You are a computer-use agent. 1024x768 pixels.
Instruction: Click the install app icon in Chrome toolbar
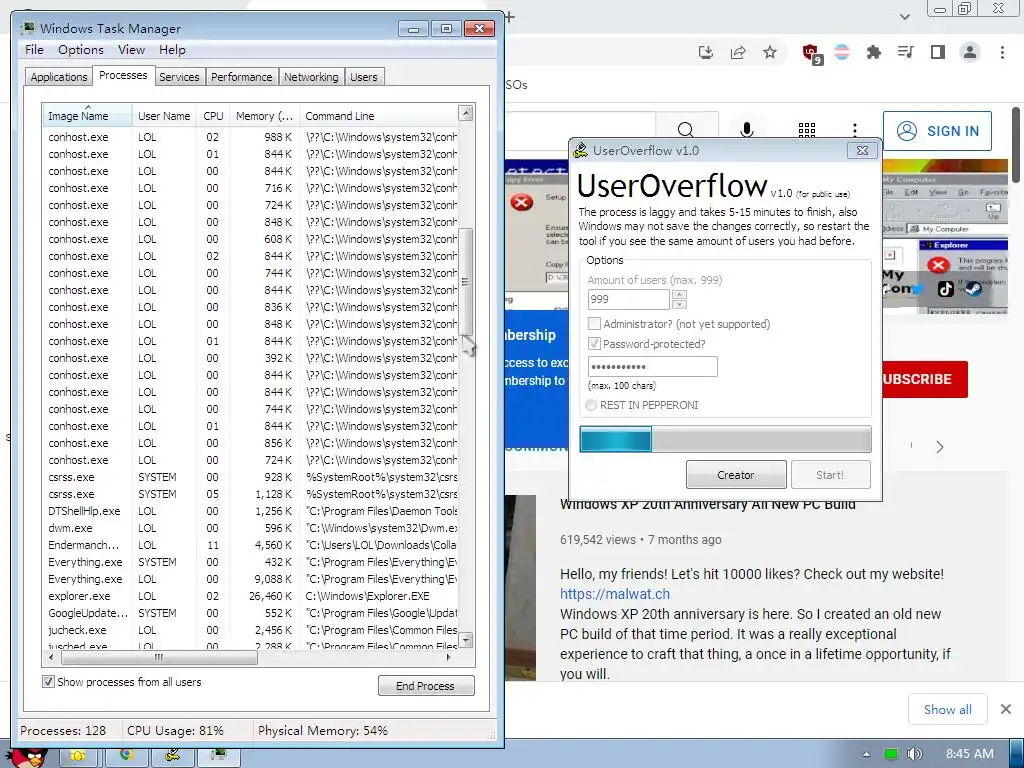click(705, 52)
